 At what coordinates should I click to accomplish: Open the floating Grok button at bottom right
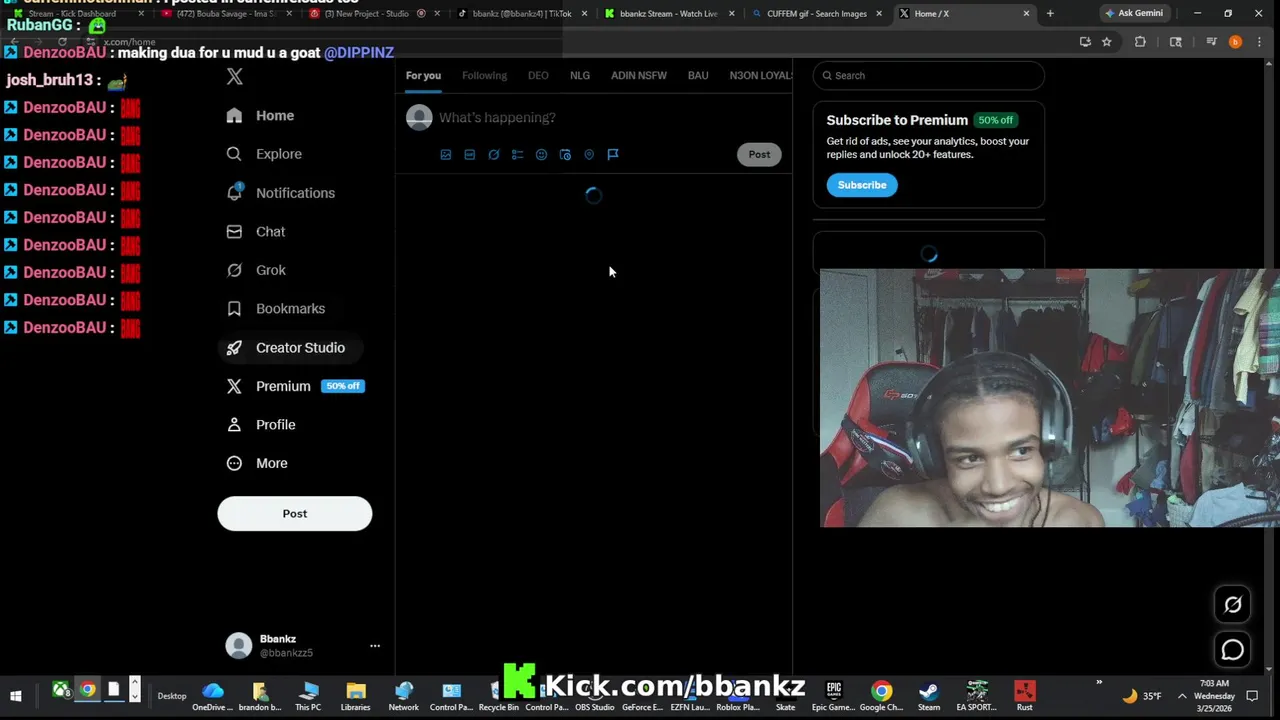[1233, 604]
